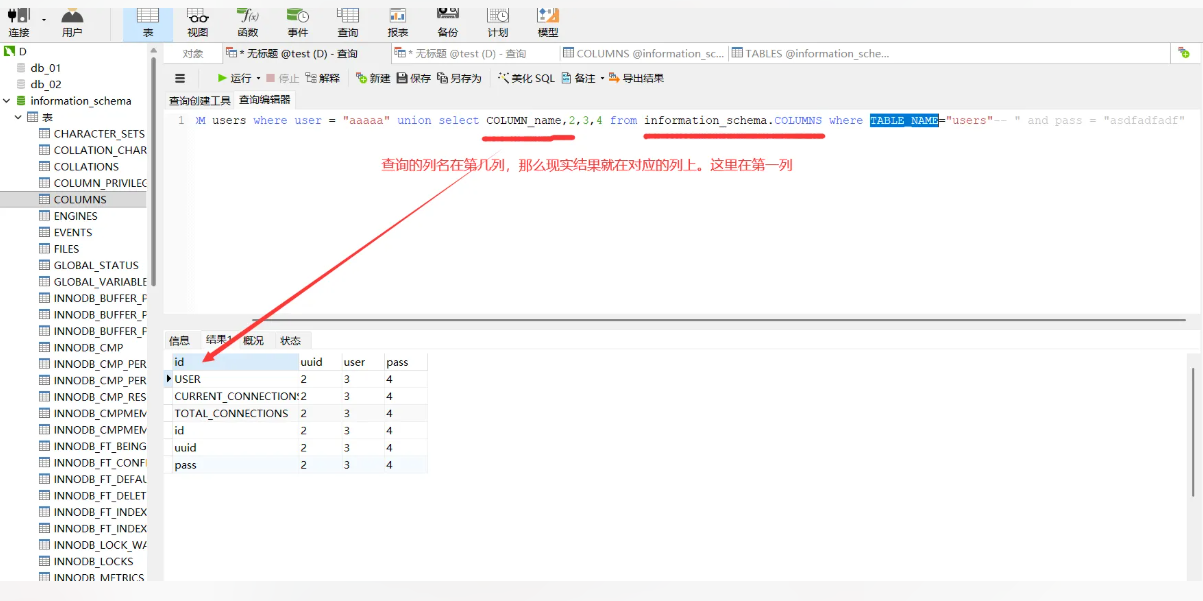Click the 模型 (Model) toolbar icon

pos(548,18)
